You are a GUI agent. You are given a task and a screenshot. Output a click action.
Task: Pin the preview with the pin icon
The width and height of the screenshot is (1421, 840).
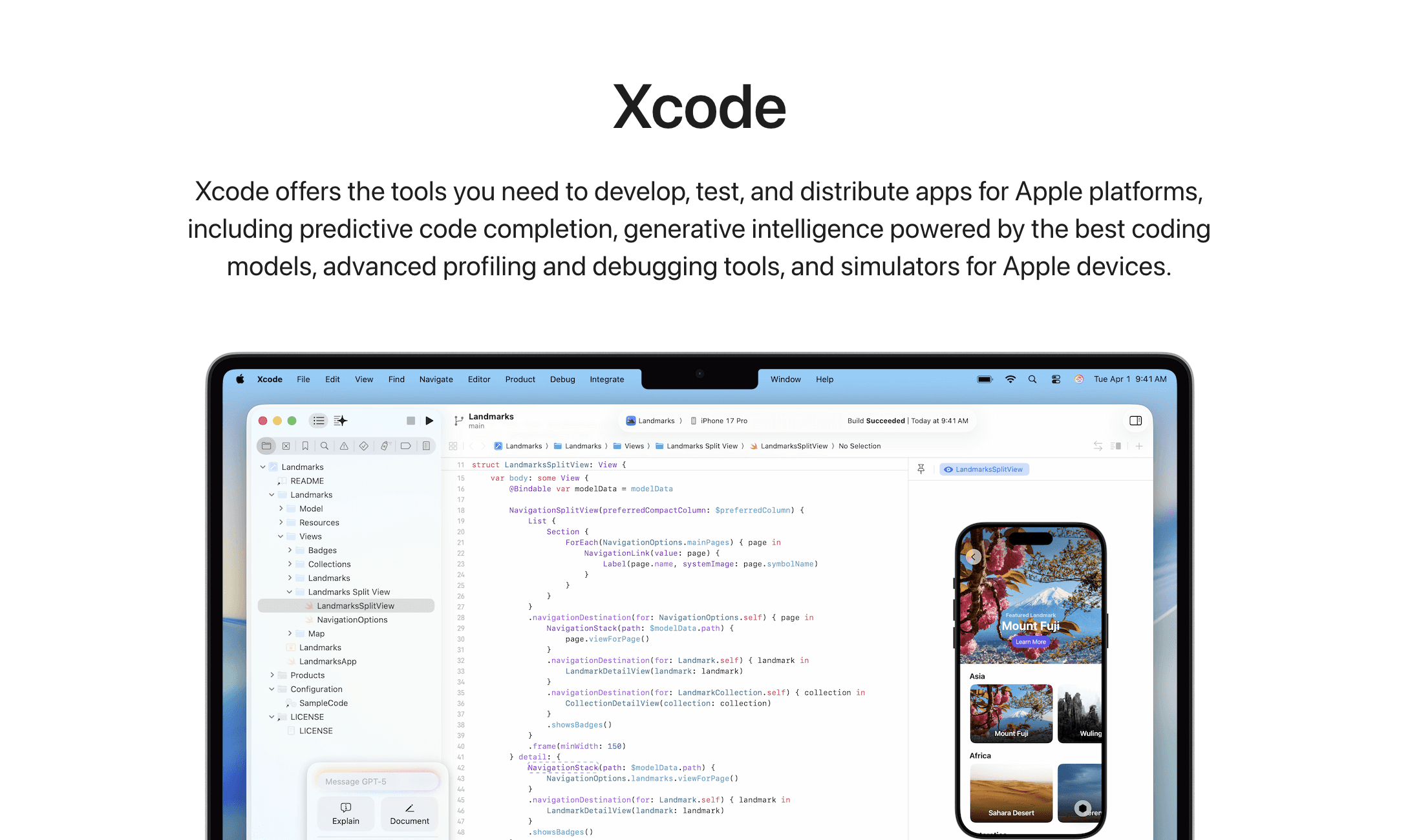pos(921,469)
